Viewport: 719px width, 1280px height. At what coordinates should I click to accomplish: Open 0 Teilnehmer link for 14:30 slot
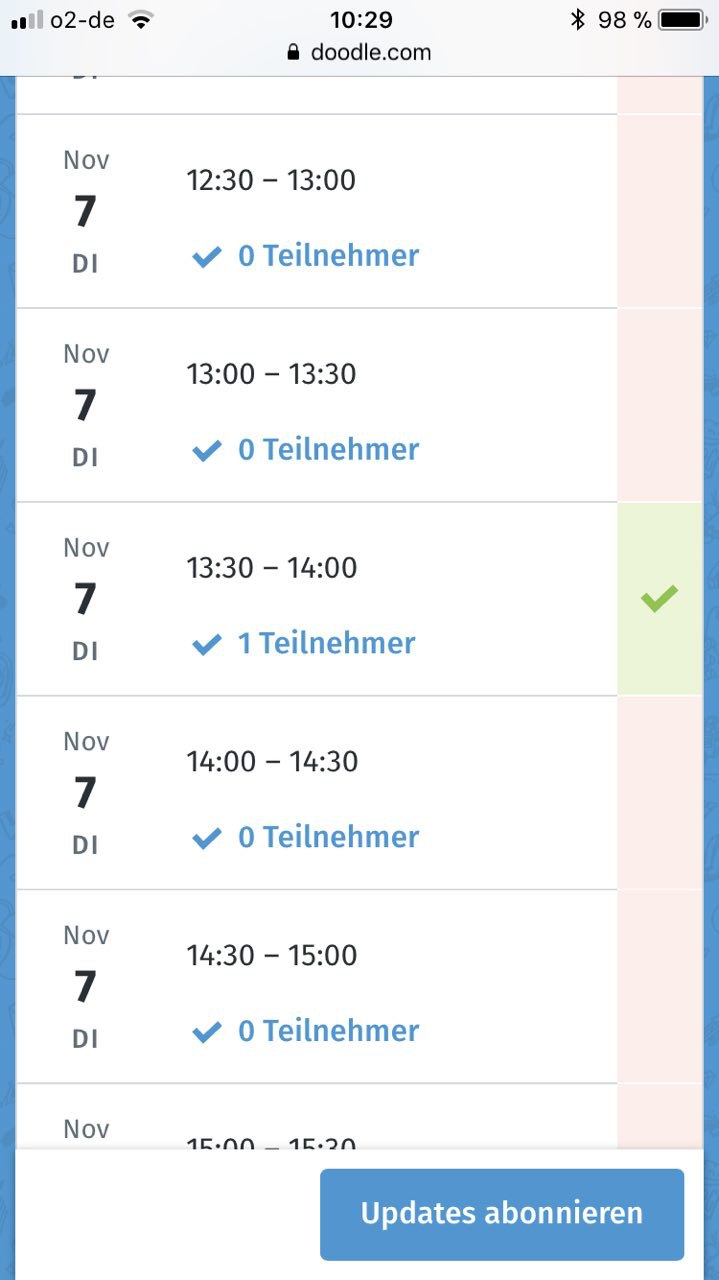tap(328, 1031)
